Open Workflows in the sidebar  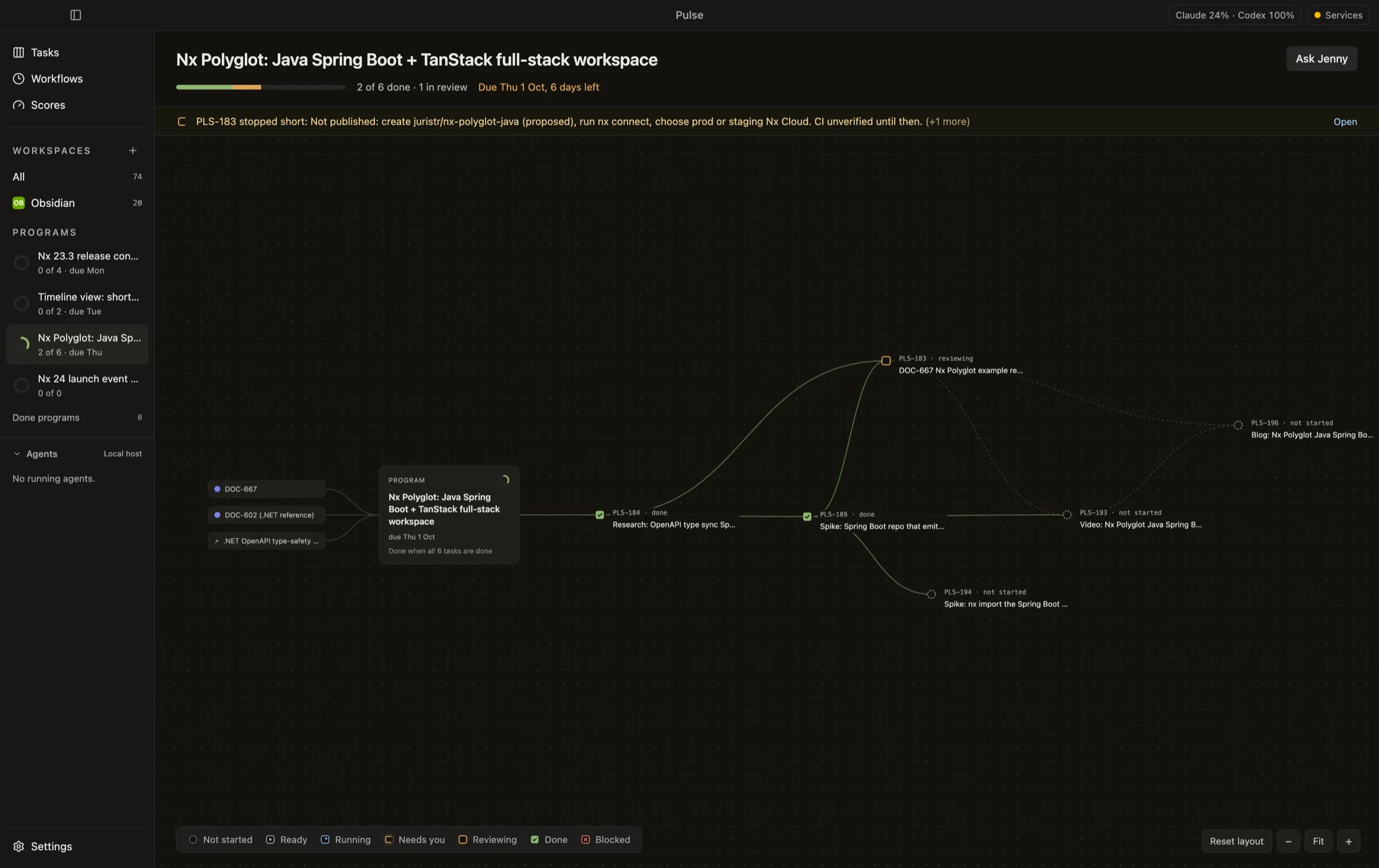click(77, 79)
